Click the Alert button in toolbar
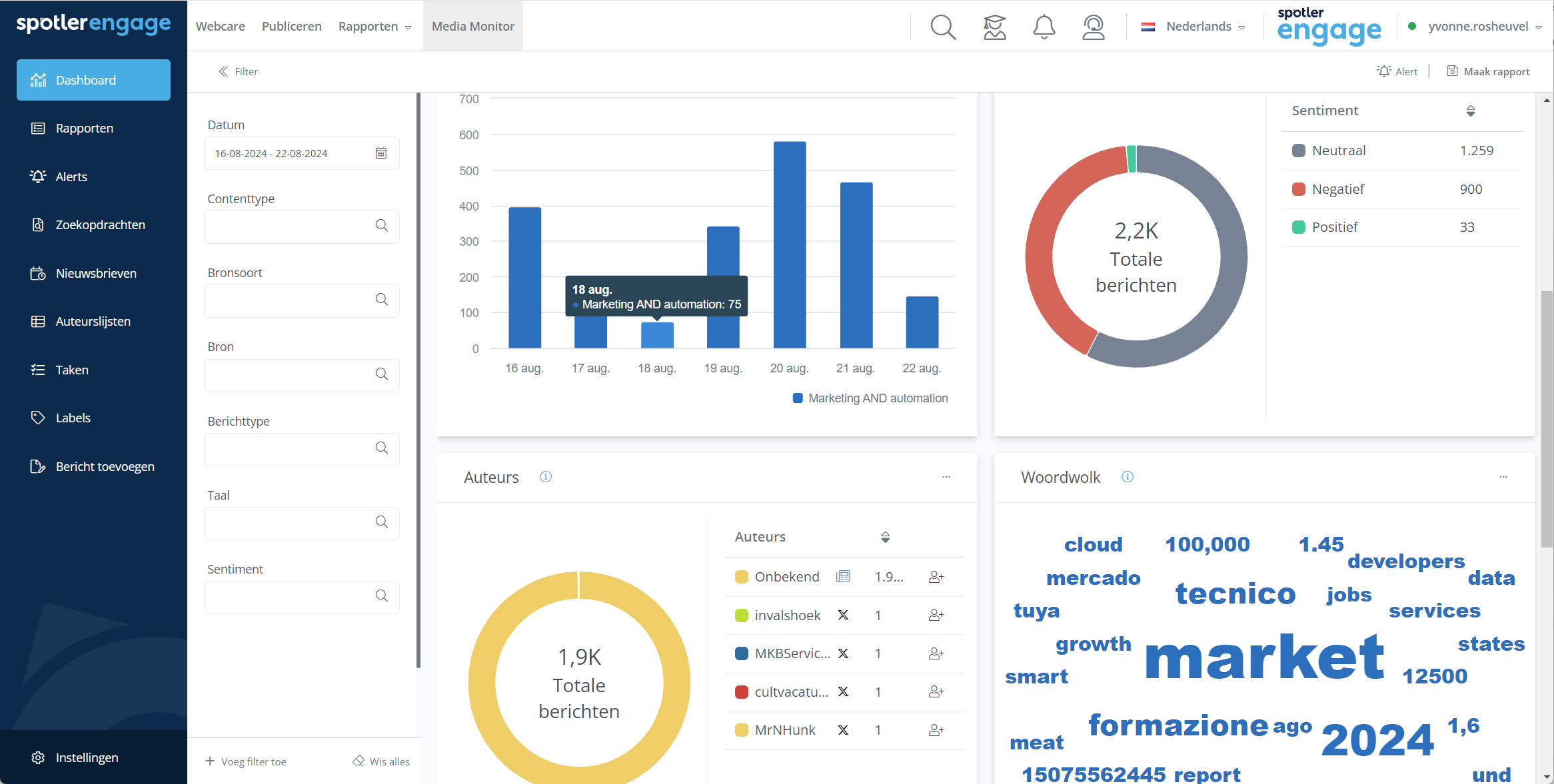 click(x=1397, y=71)
